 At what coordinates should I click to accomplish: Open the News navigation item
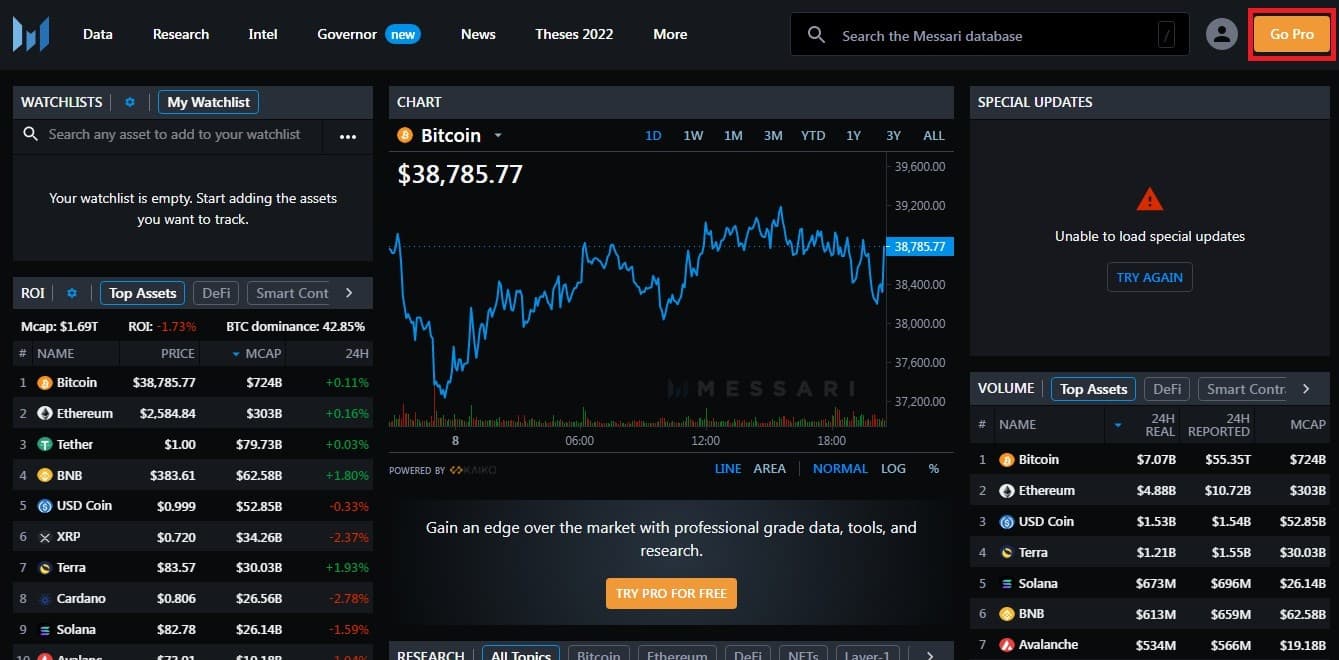pyautogui.click(x=478, y=34)
